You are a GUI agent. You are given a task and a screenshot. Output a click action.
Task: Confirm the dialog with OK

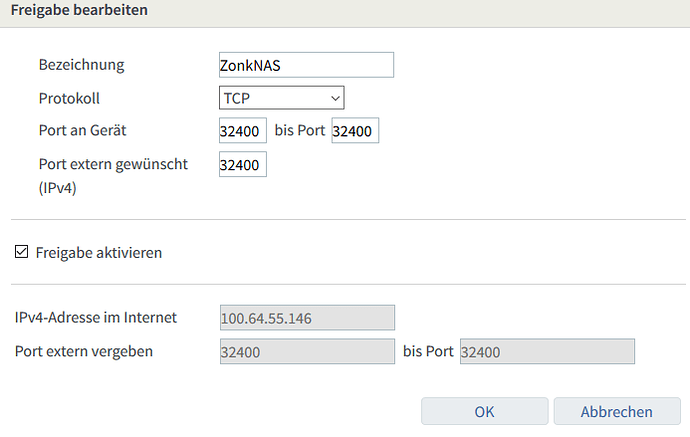484,412
